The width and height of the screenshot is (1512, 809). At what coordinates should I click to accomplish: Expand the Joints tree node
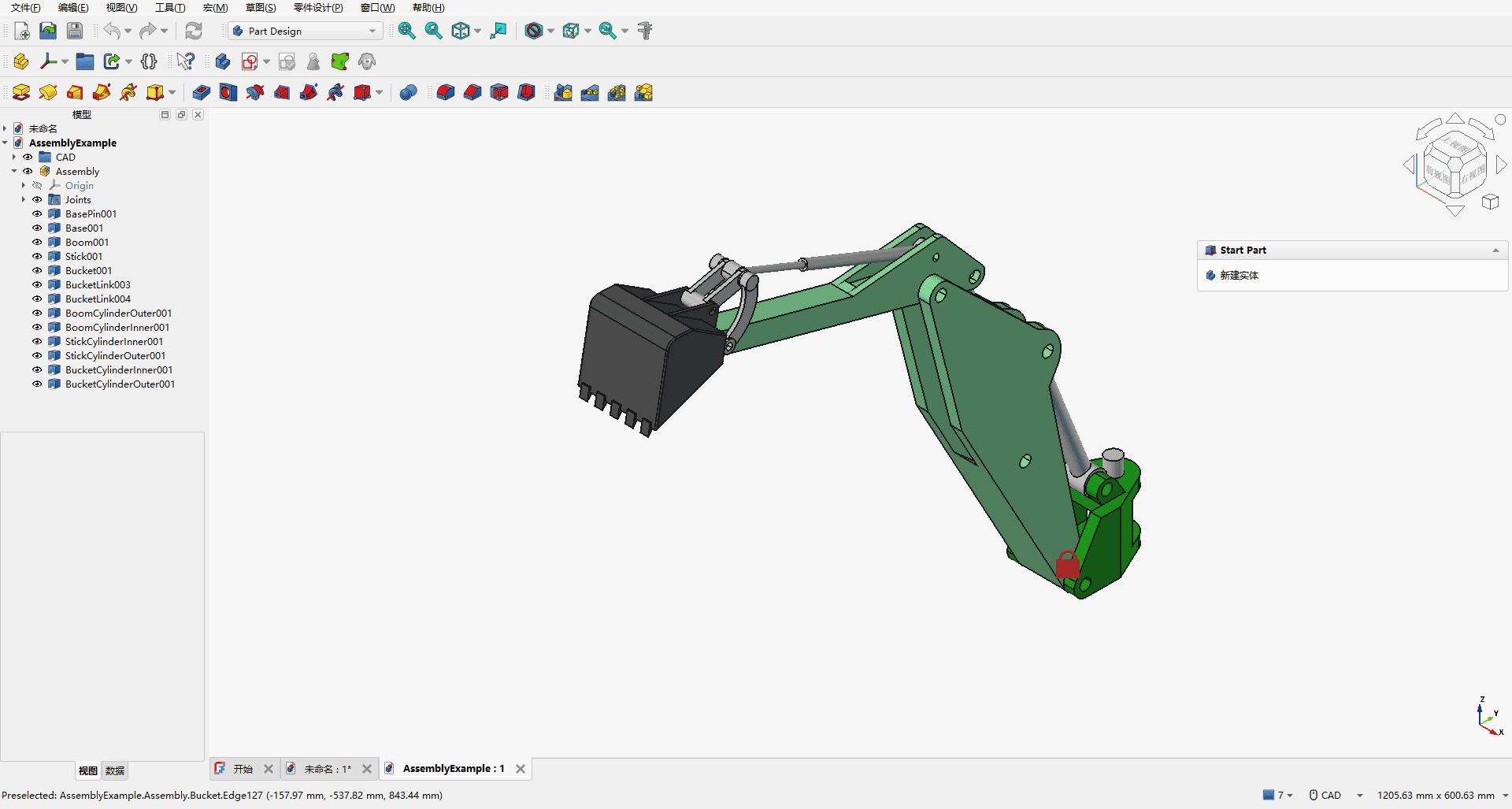click(x=24, y=199)
